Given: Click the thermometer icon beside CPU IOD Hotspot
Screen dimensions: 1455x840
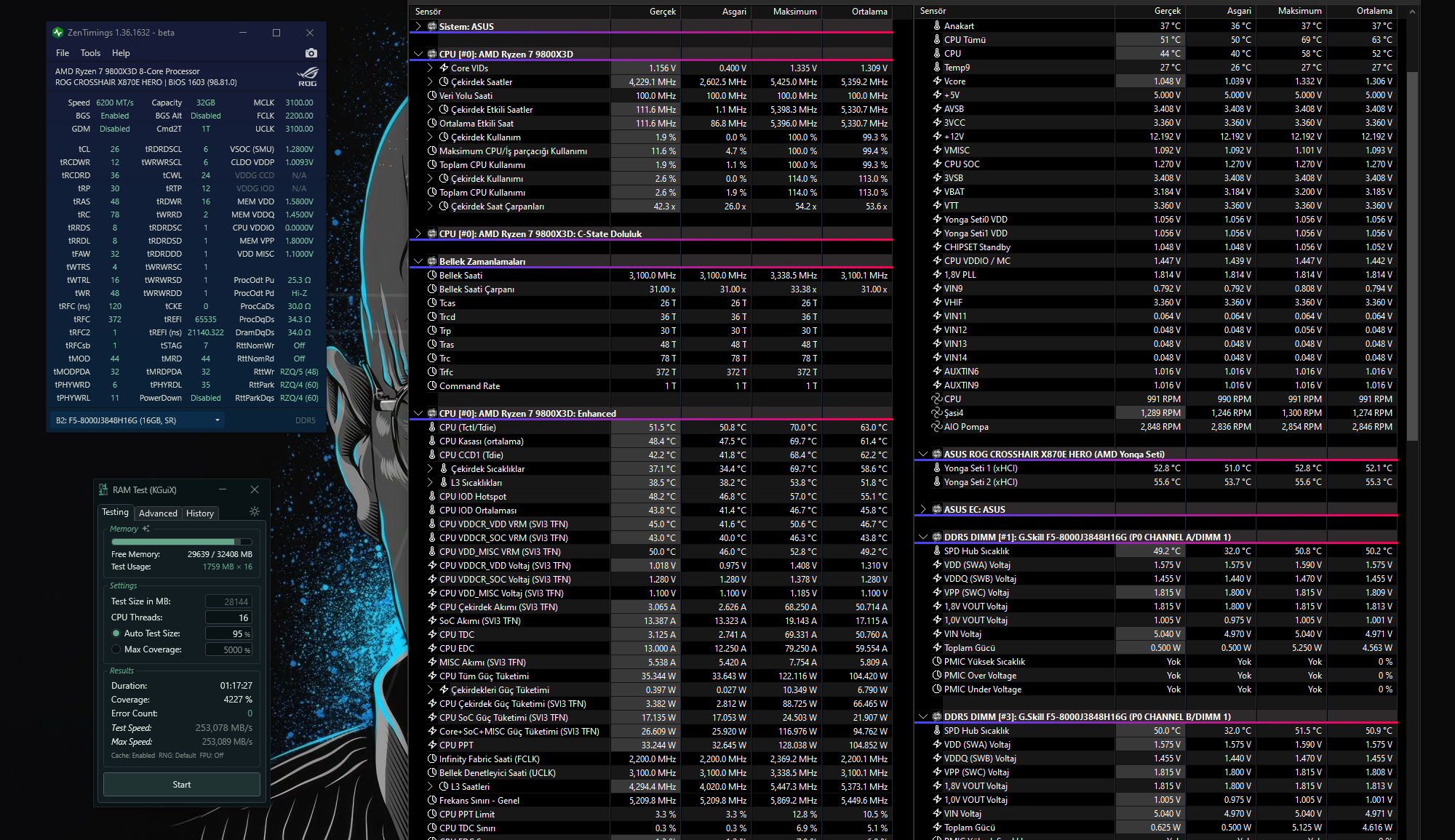Looking at the screenshot, I should 432,497.
